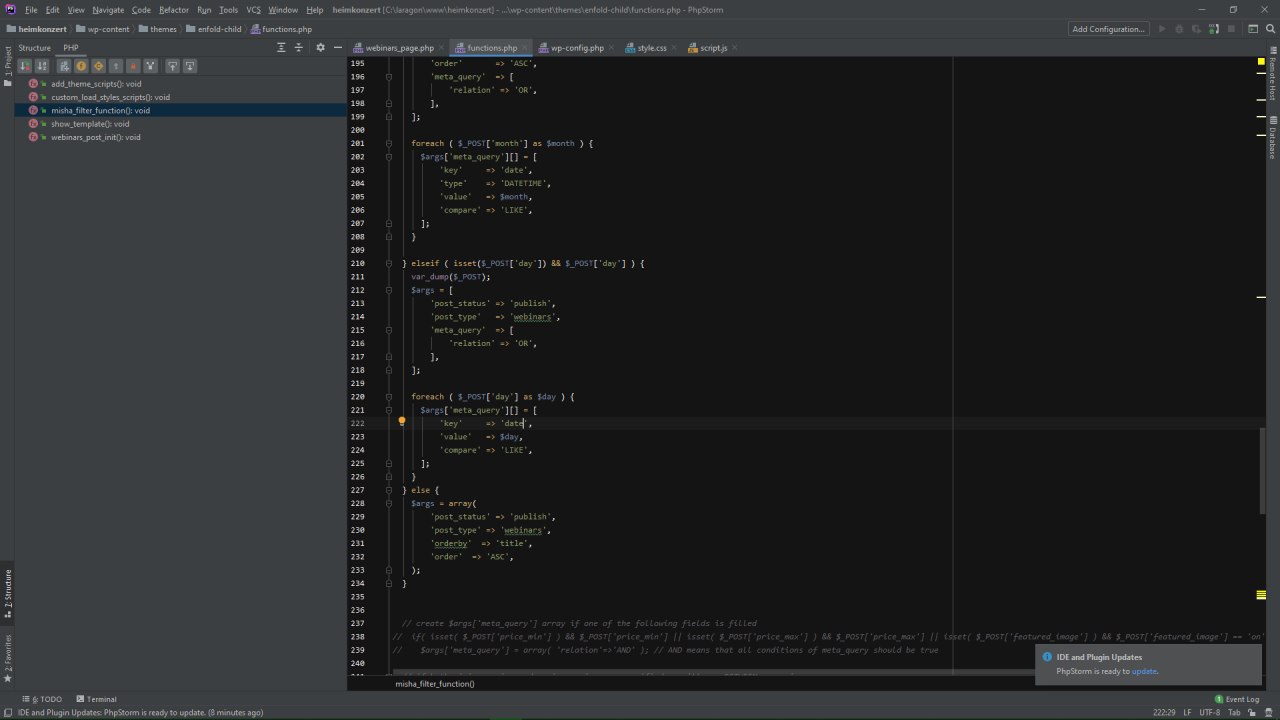Click the yellow intention lightbulb on line 222

[402, 422]
